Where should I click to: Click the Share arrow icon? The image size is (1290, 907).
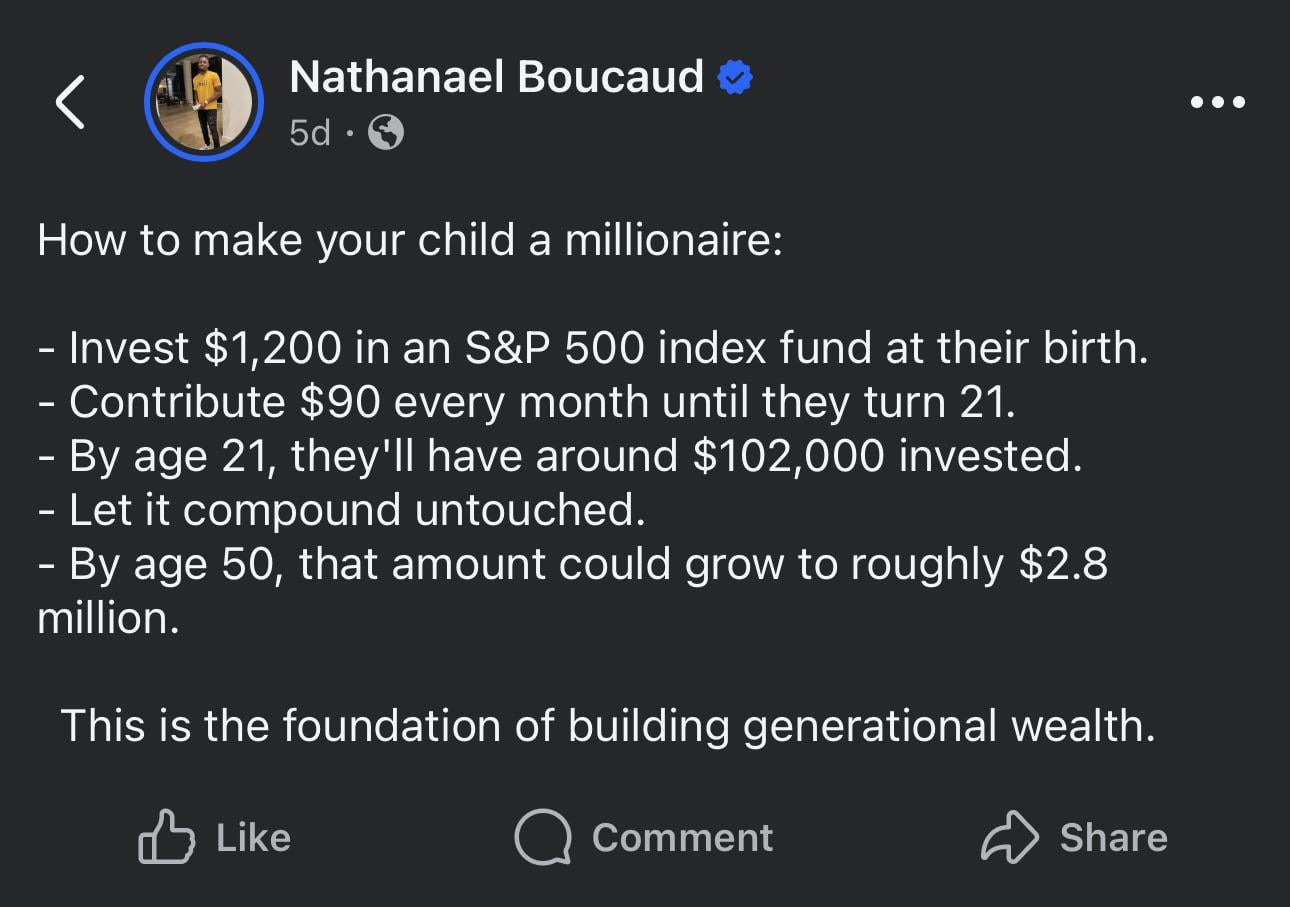(1009, 837)
